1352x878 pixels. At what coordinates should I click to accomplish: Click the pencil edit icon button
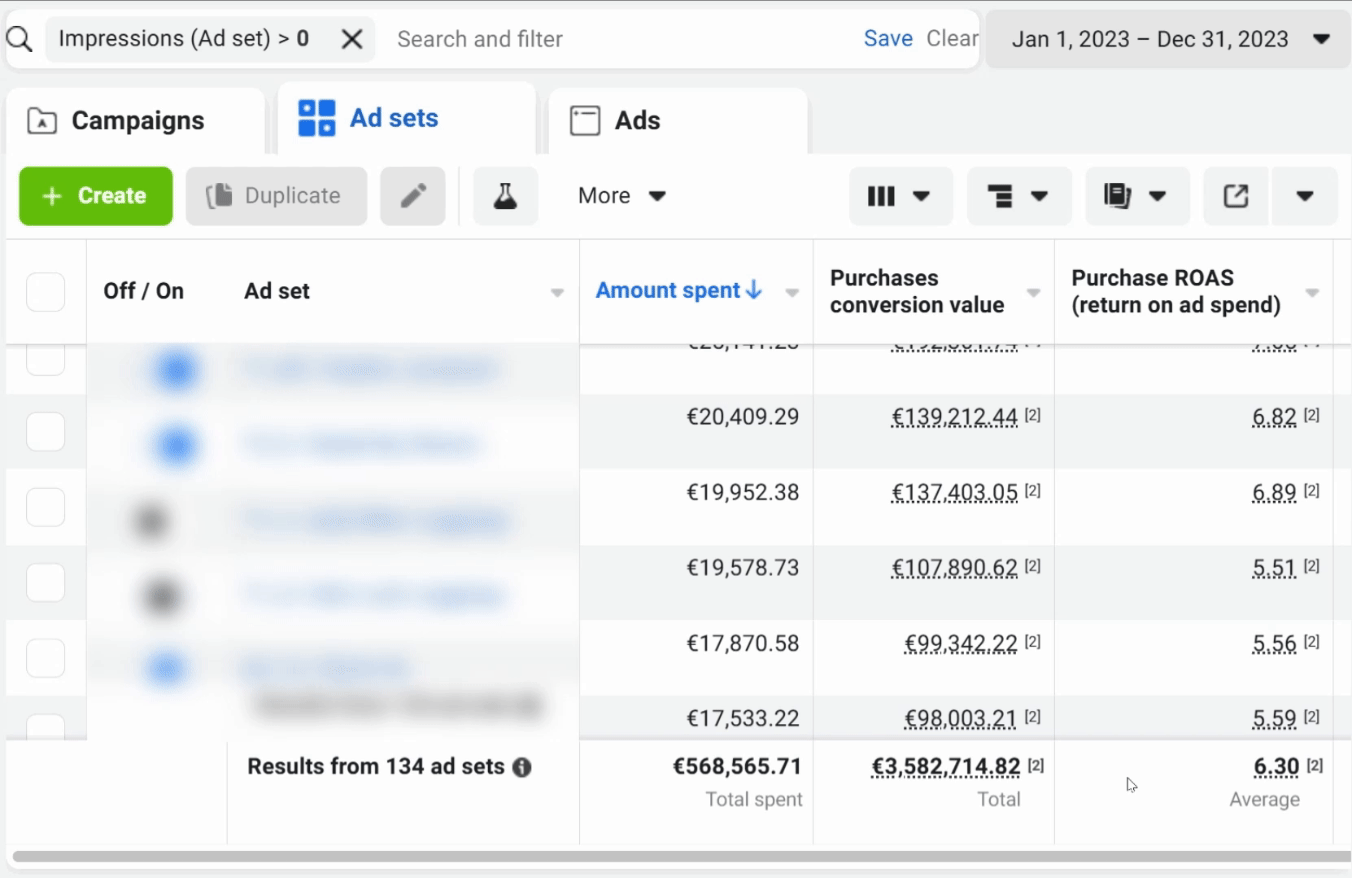click(x=412, y=196)
